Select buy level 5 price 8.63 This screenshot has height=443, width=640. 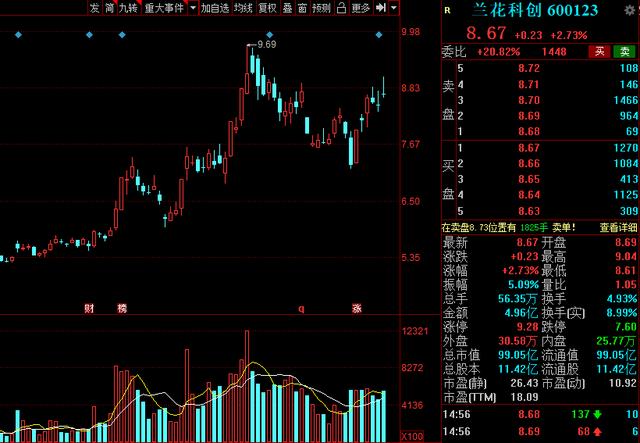pyautogui.click(x=529, y=211)
